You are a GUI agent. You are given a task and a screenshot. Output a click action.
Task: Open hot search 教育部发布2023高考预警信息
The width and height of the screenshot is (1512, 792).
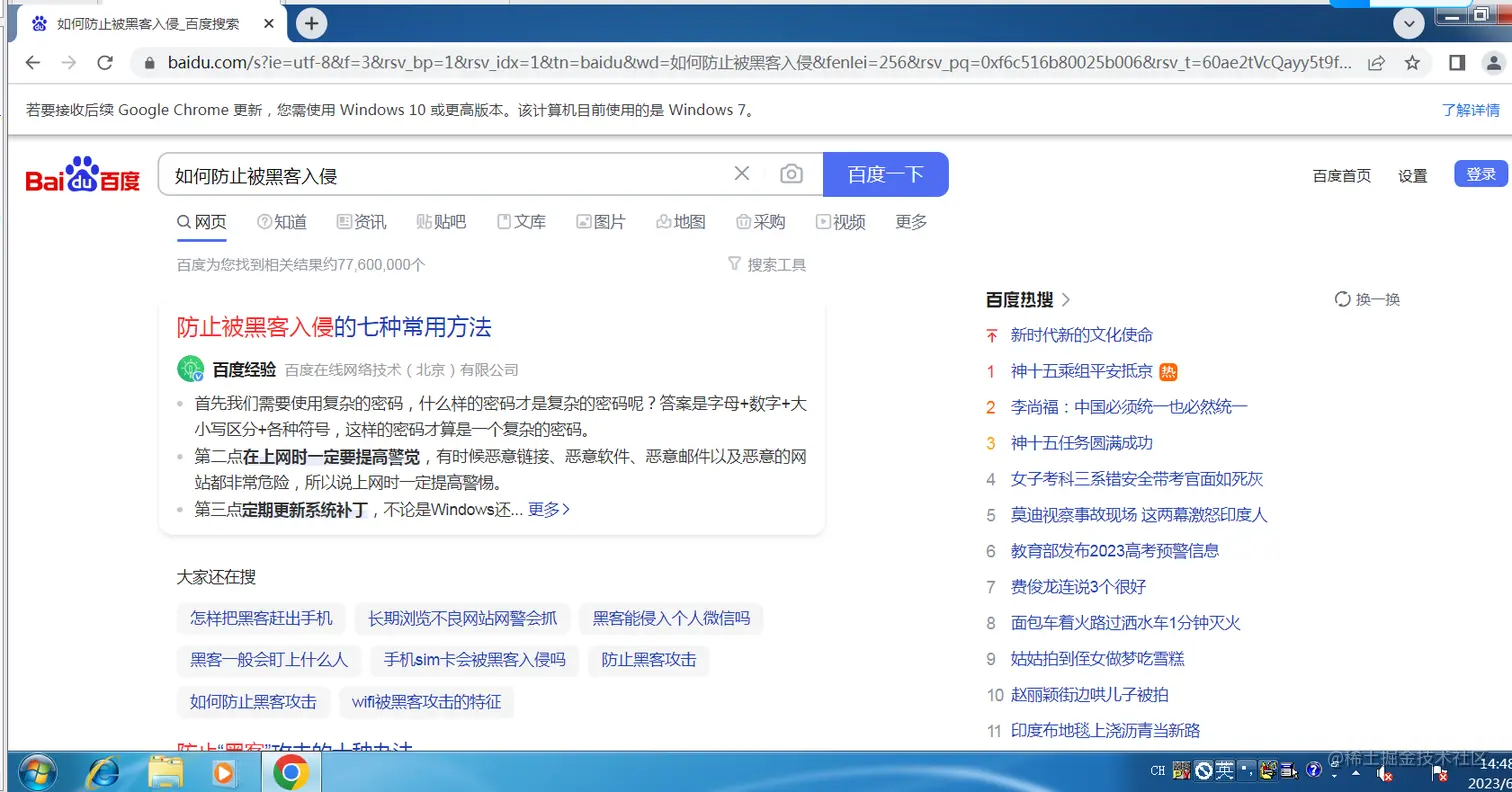tap(1115, 551)
